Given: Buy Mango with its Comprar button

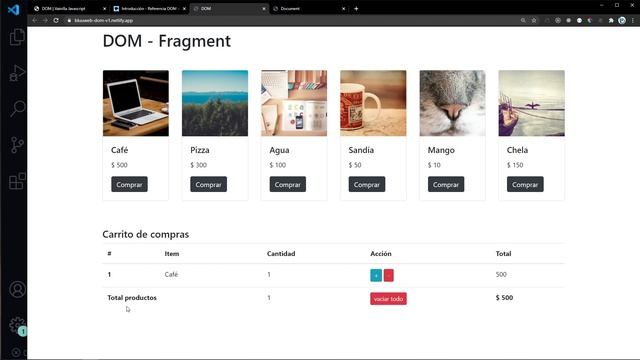Looking at the screenshot, I should click(446, 184).
